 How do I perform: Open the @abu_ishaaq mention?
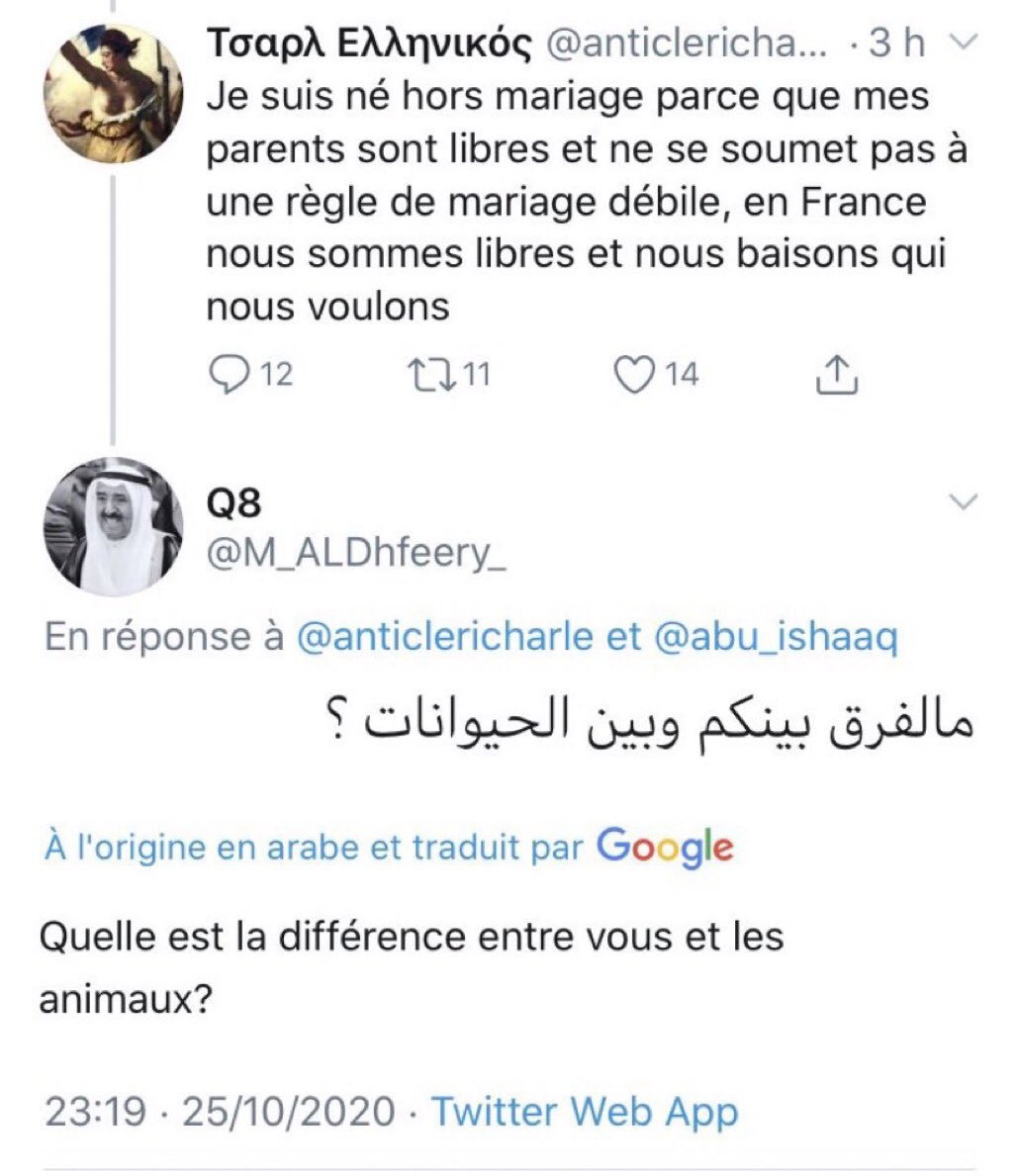click(777, 637)
